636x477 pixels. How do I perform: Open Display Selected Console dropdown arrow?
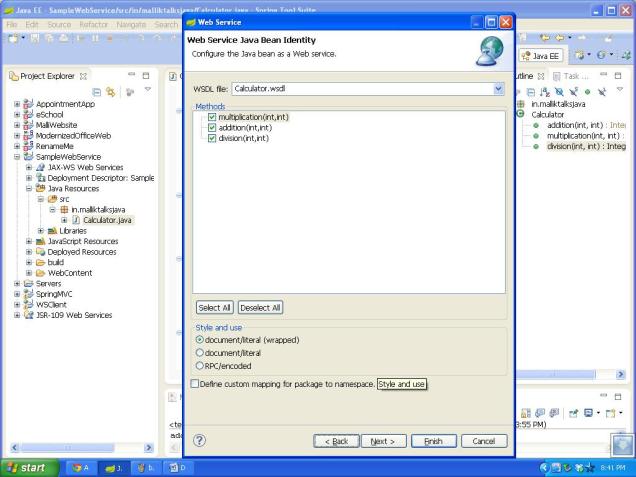click(598, 413)
